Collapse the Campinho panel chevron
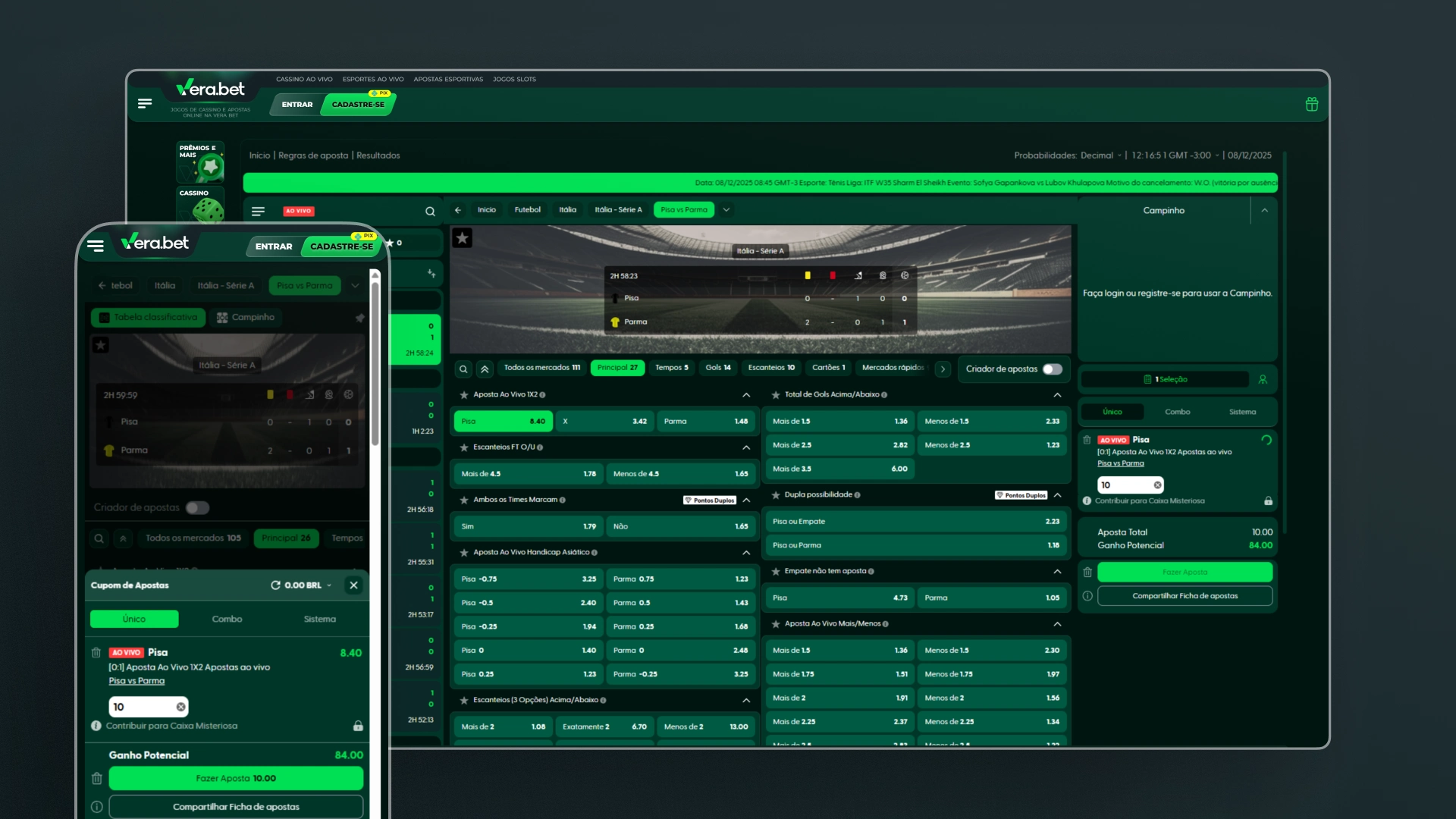The image size is (1456, 819). [1264, 211]
